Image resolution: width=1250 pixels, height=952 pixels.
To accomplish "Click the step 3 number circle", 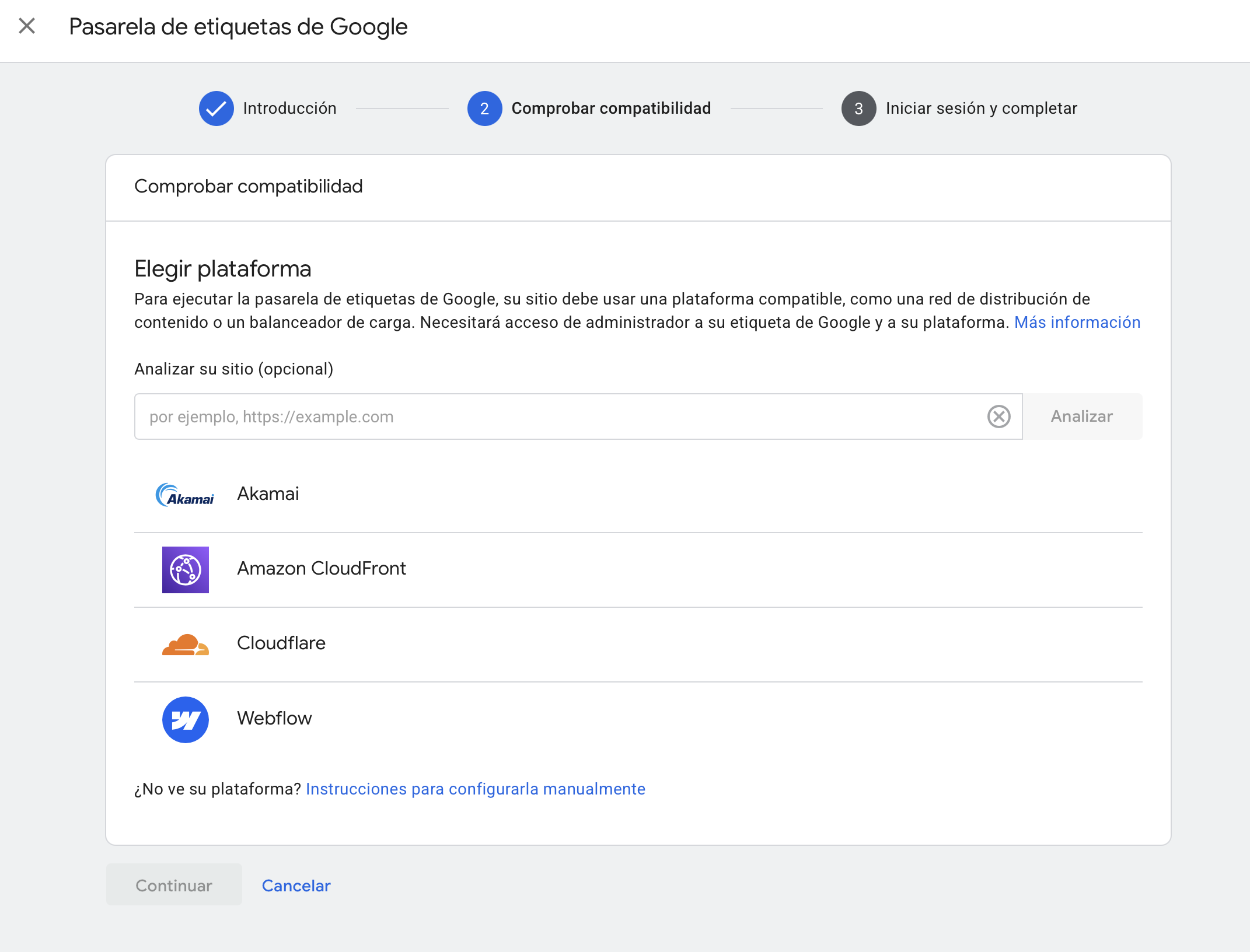I will pyautogui.click(x=858, y=108).
